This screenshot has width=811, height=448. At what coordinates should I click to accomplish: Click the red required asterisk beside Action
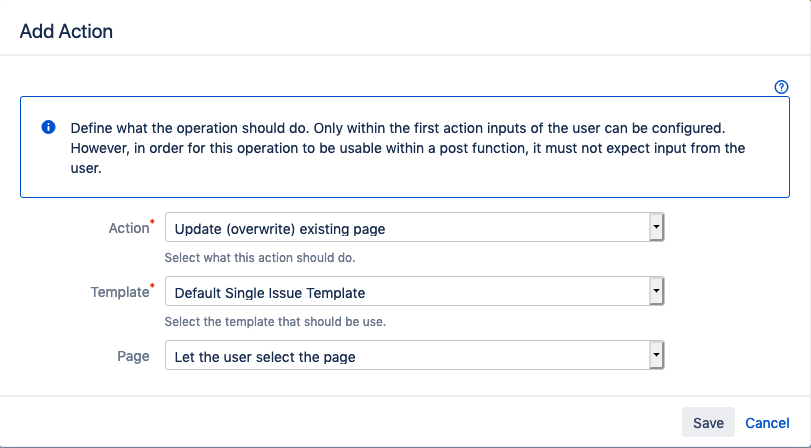pos(152,222)
